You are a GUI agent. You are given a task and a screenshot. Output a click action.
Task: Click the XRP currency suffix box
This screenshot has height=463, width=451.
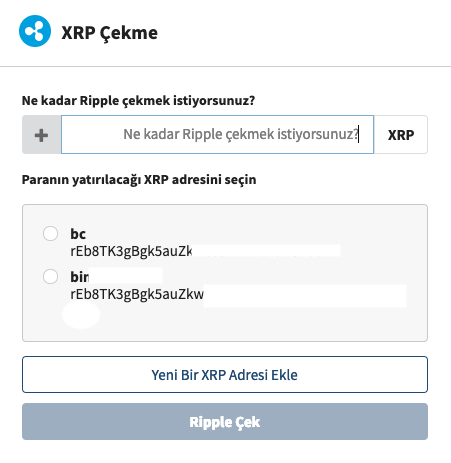point(401,135)
